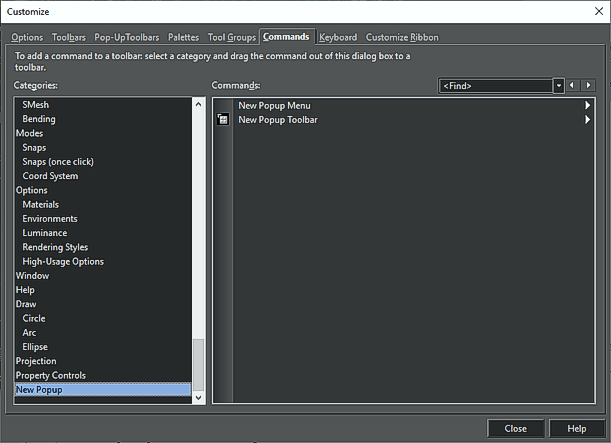Select the Snaps (once click) category

pos(58,162)
